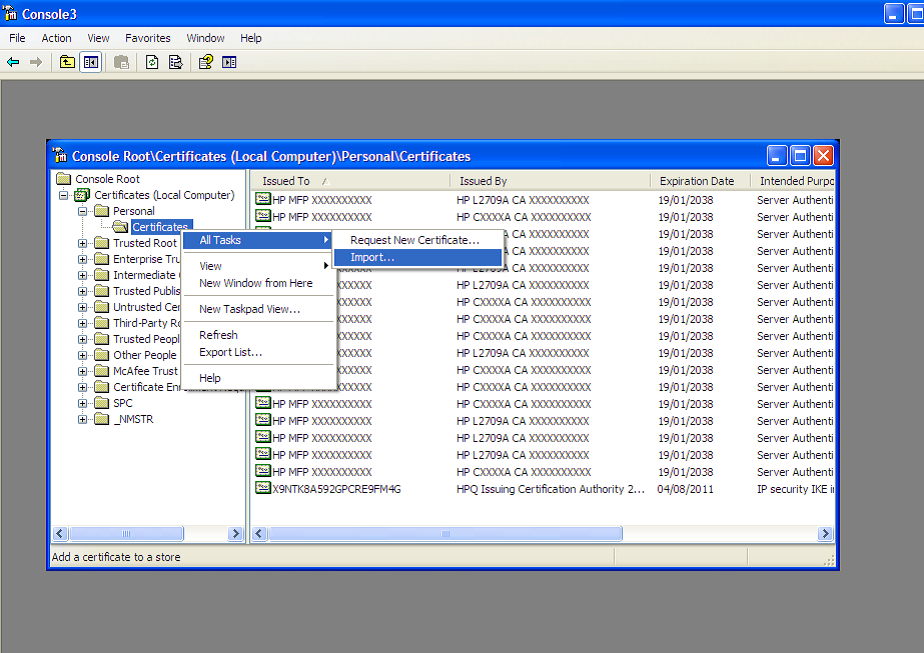This screenshot has height=653, width=924.
Task: Click Export List... in context menu
Action: (230, 352)
